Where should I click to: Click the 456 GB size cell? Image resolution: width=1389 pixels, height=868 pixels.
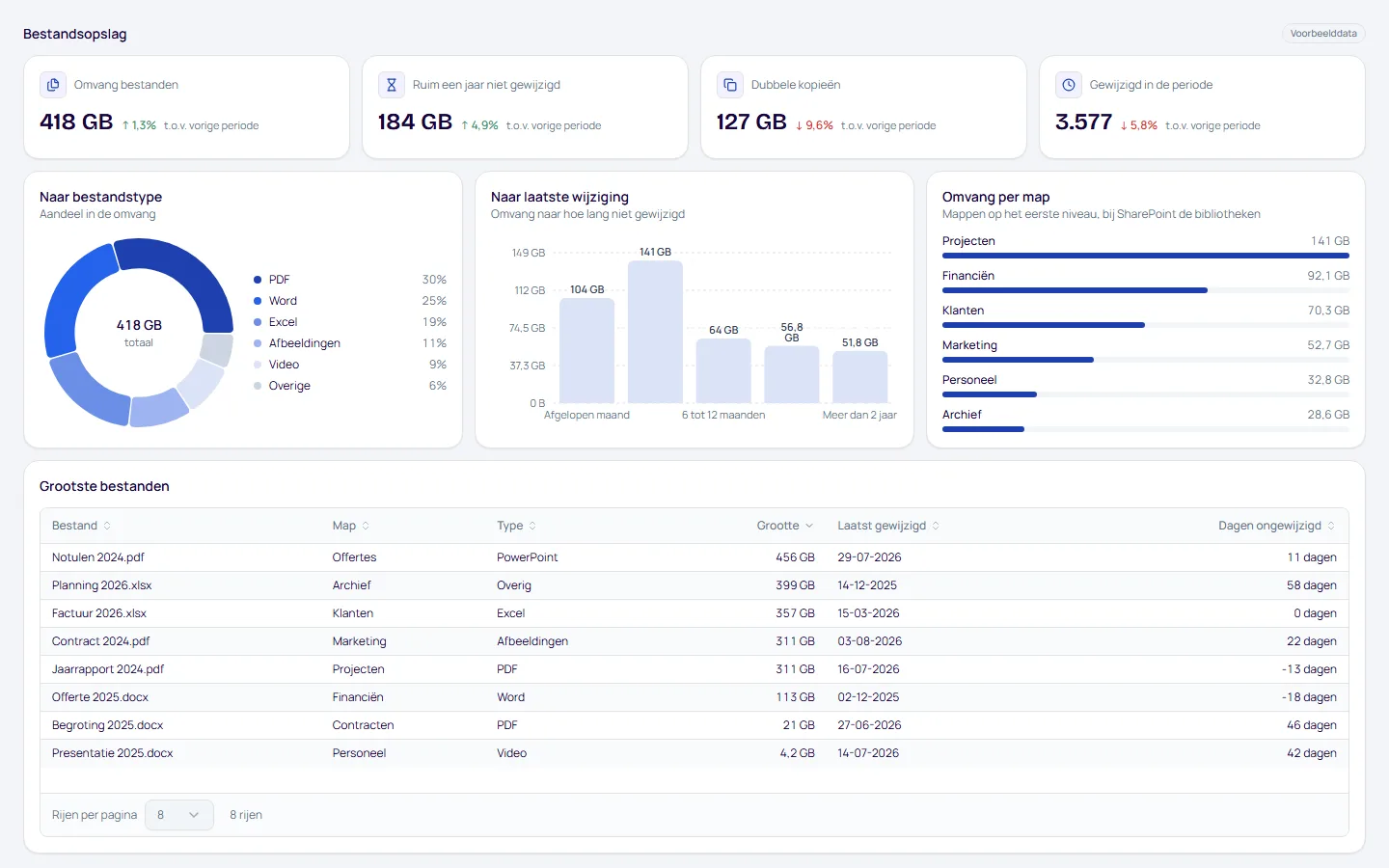point(796,557)
